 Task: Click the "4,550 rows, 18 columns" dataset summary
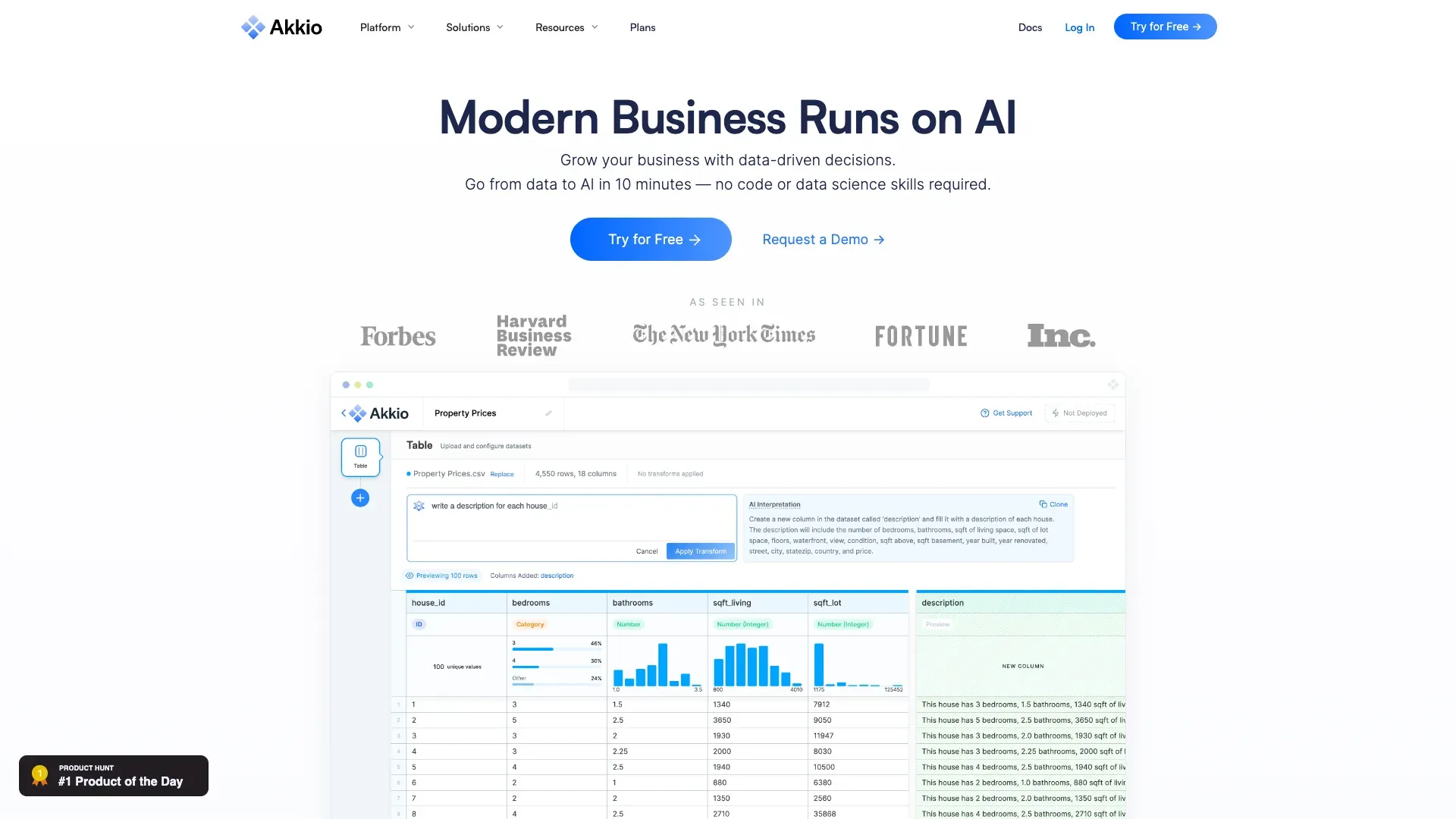(x=576, y=474)
